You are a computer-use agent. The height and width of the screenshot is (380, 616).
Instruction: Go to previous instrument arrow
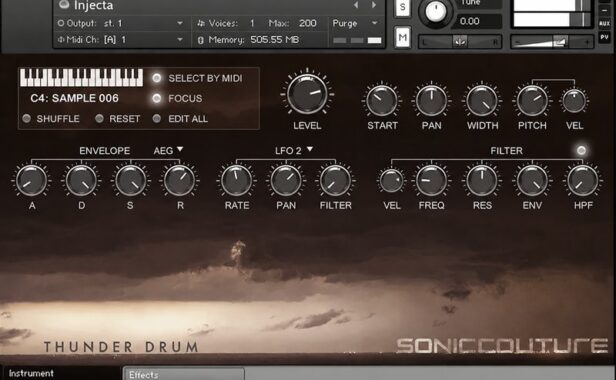point(356,5)
